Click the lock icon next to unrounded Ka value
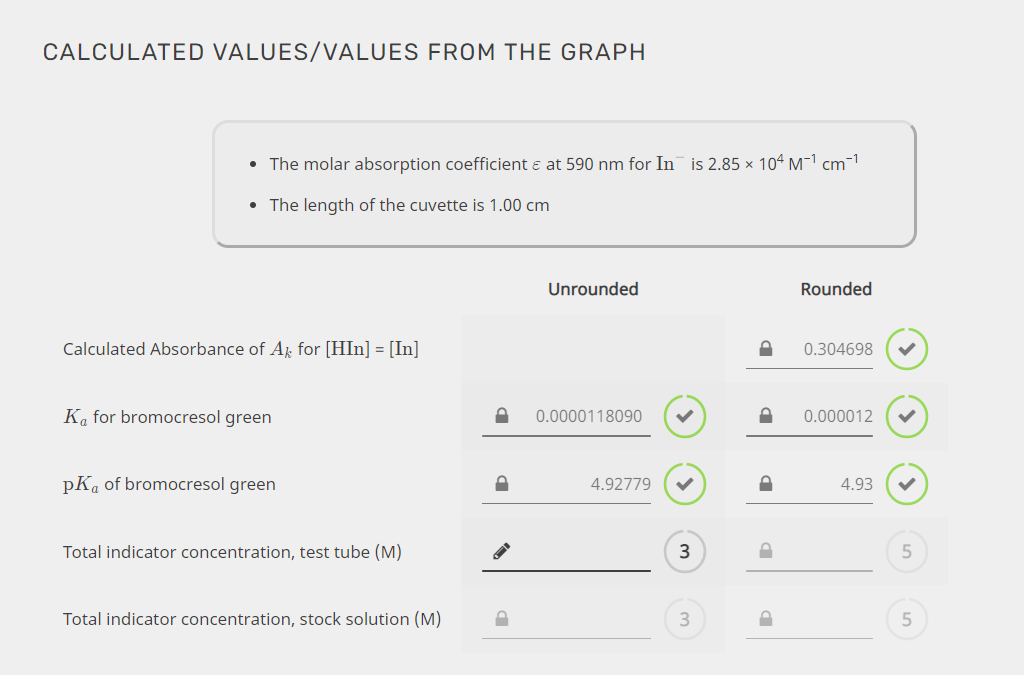 (501, 416)
